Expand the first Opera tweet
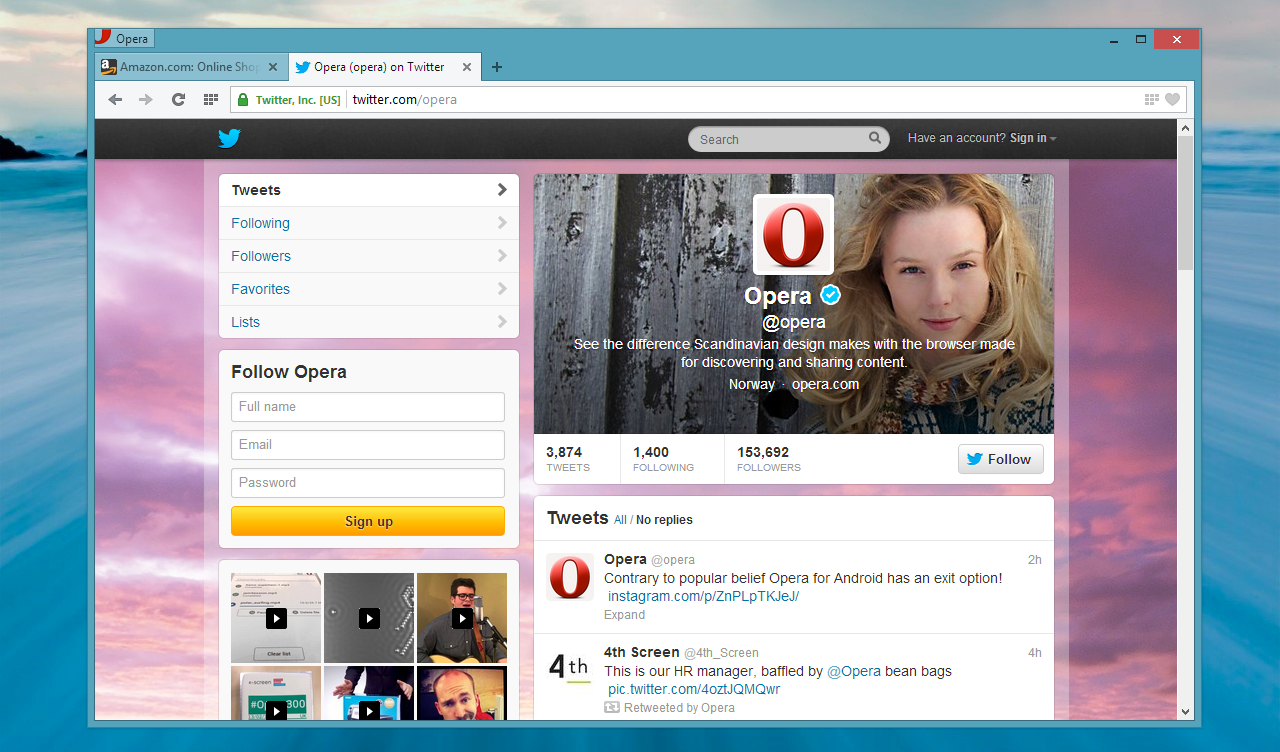The image size is (1280, 752). pyautogui.click(x=624, y=615)
